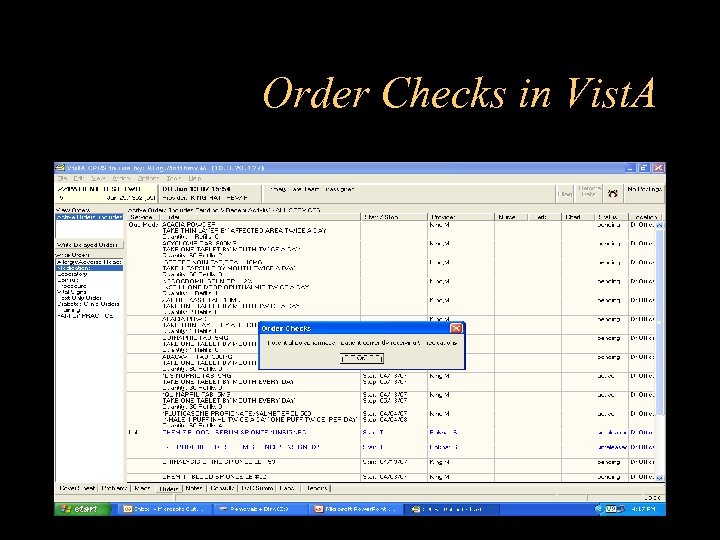The image size is (720, 540).
Task: Click the Chart column header
Action: (578, 217)
